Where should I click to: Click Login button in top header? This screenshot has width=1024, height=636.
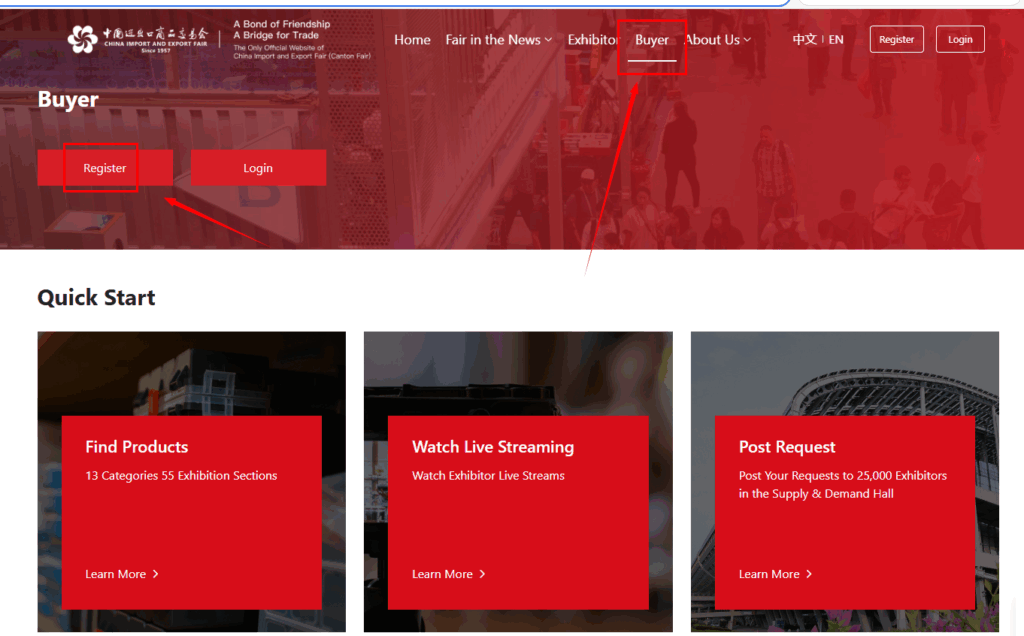tap(960, 39)
